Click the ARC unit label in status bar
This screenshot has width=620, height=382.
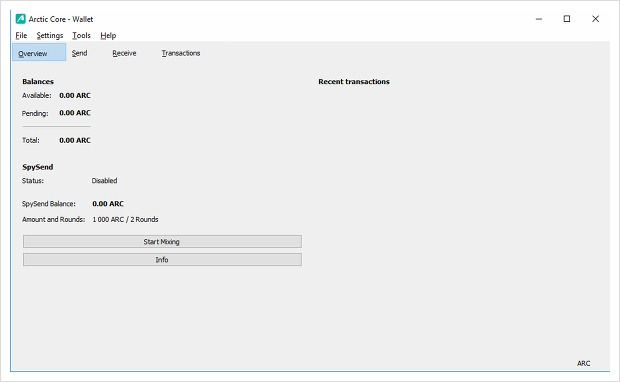point(583,363)
